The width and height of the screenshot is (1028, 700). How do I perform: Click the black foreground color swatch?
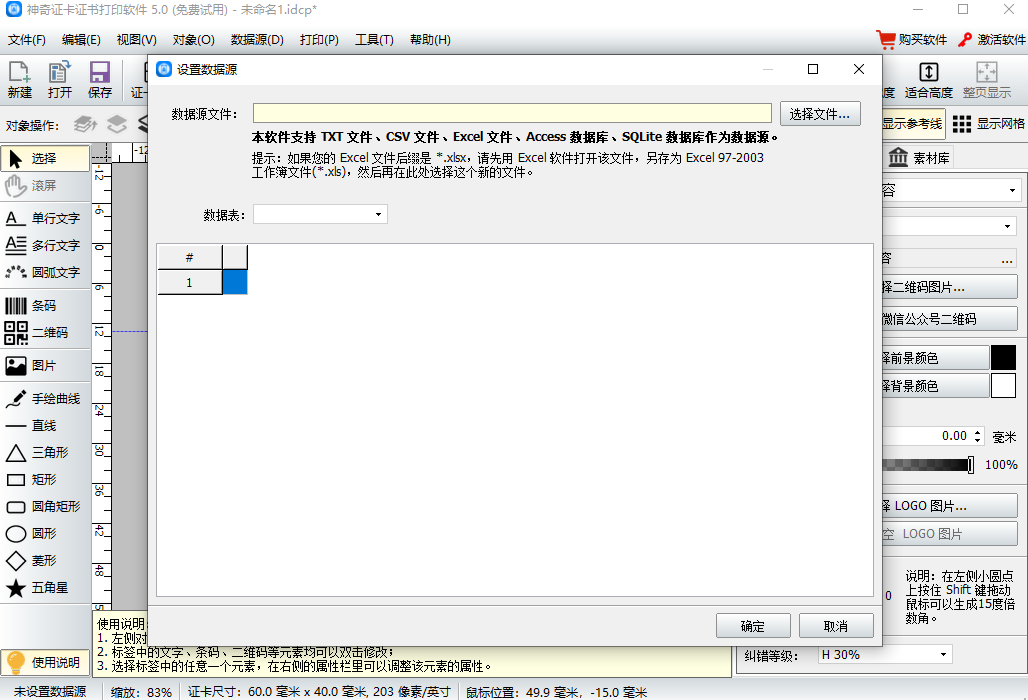[x=1003, y=358]
